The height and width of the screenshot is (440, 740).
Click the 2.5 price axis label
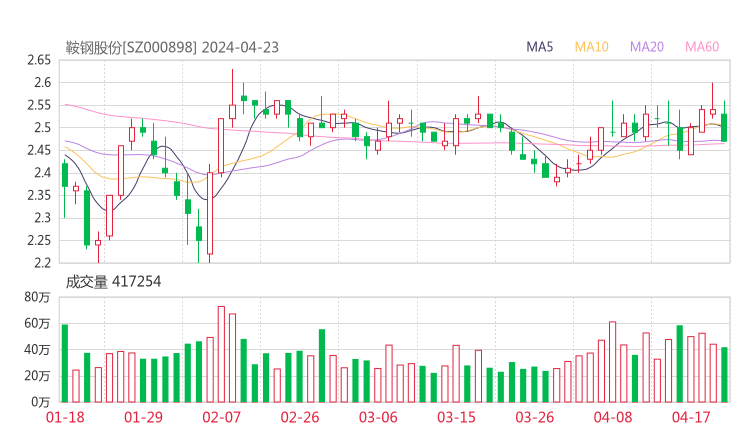point(42,127)
